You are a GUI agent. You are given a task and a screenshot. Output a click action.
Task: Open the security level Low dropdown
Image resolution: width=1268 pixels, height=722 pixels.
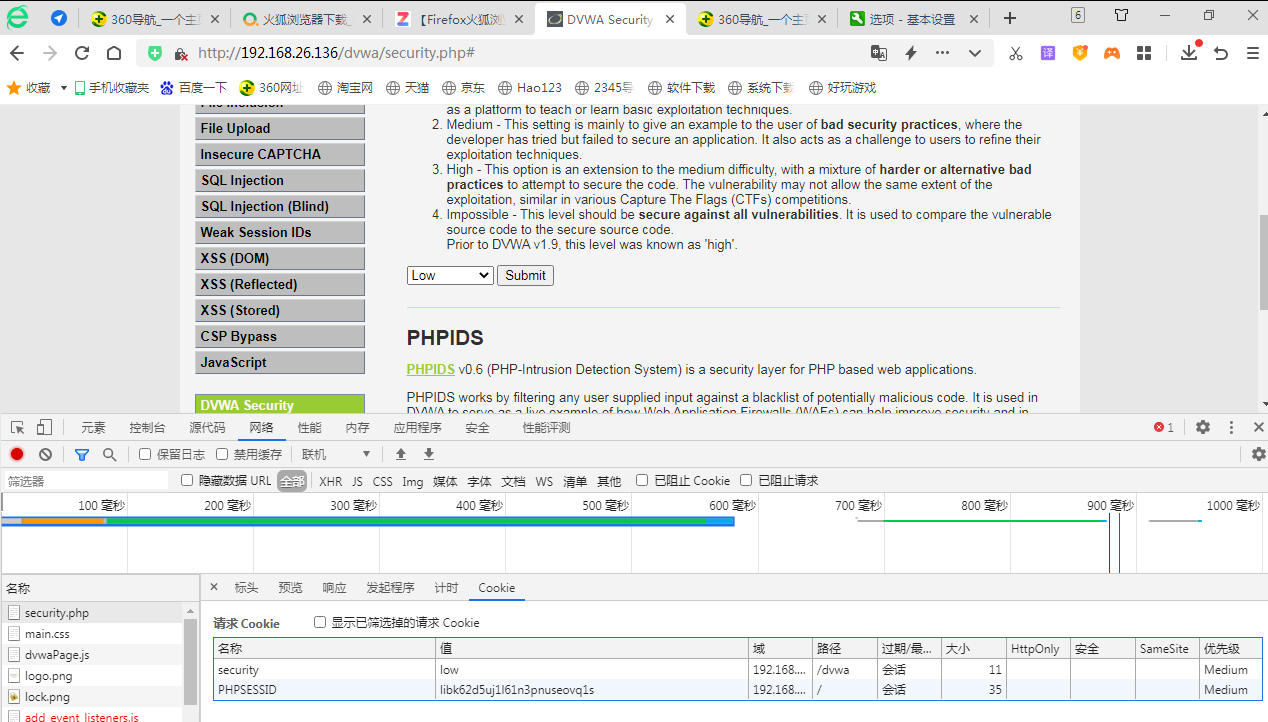click(450, 275)
